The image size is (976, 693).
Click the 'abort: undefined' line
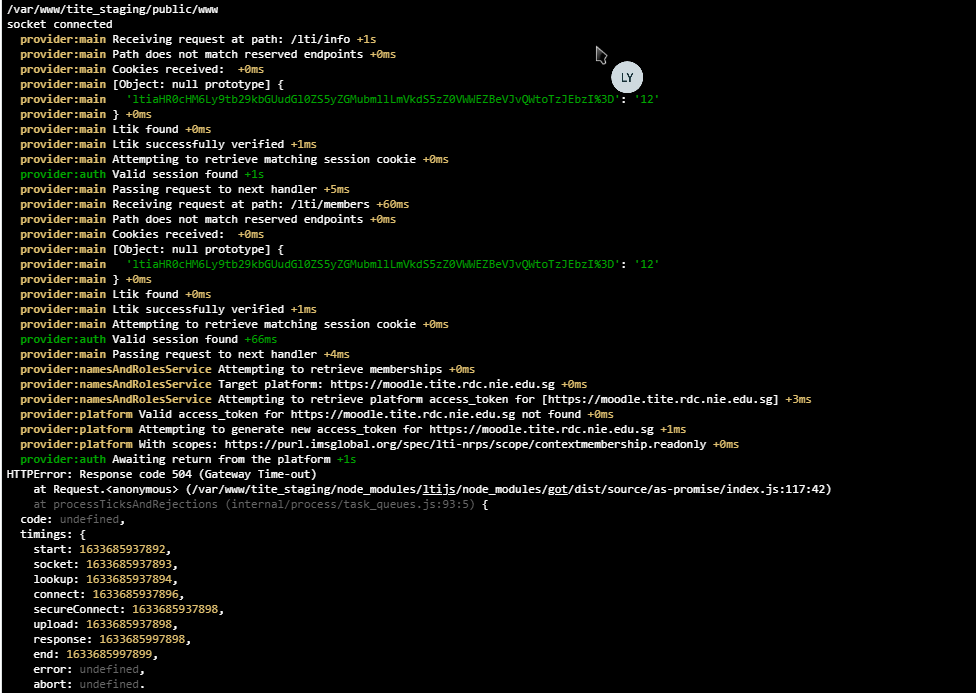(x=89, y=684)
